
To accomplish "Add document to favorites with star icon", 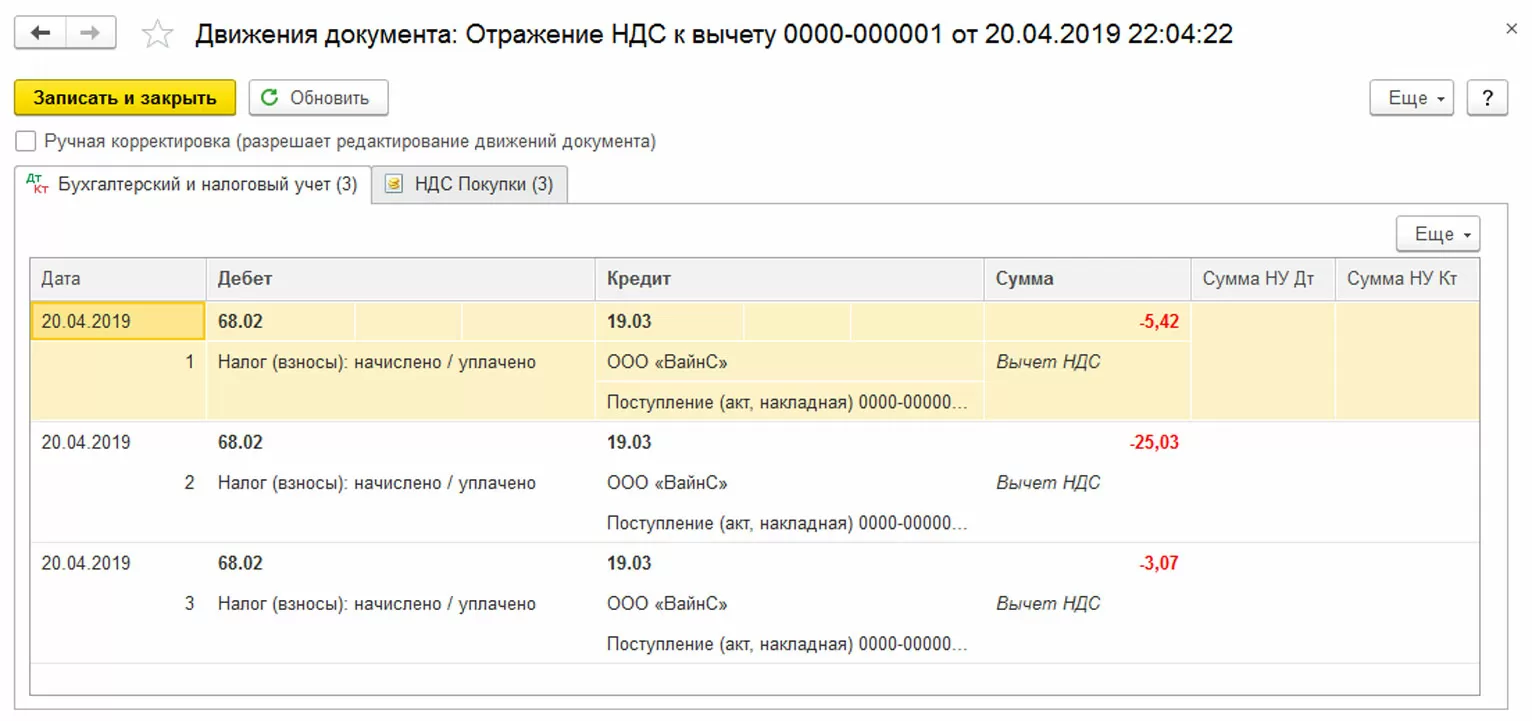I will point(157,35).
